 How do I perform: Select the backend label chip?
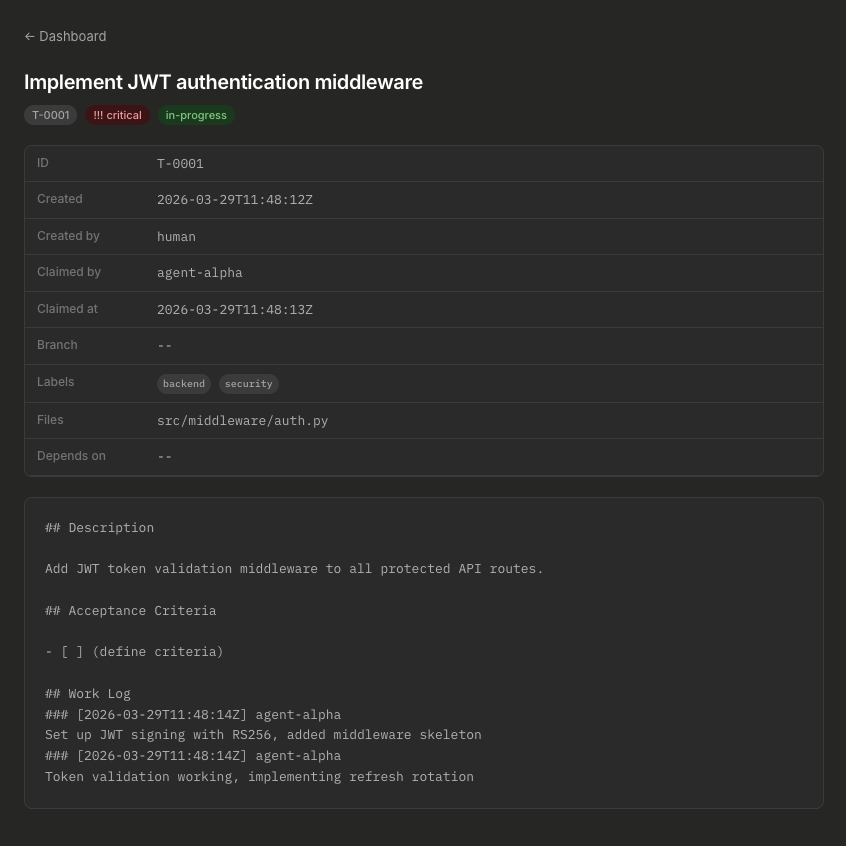pos(184,384)
